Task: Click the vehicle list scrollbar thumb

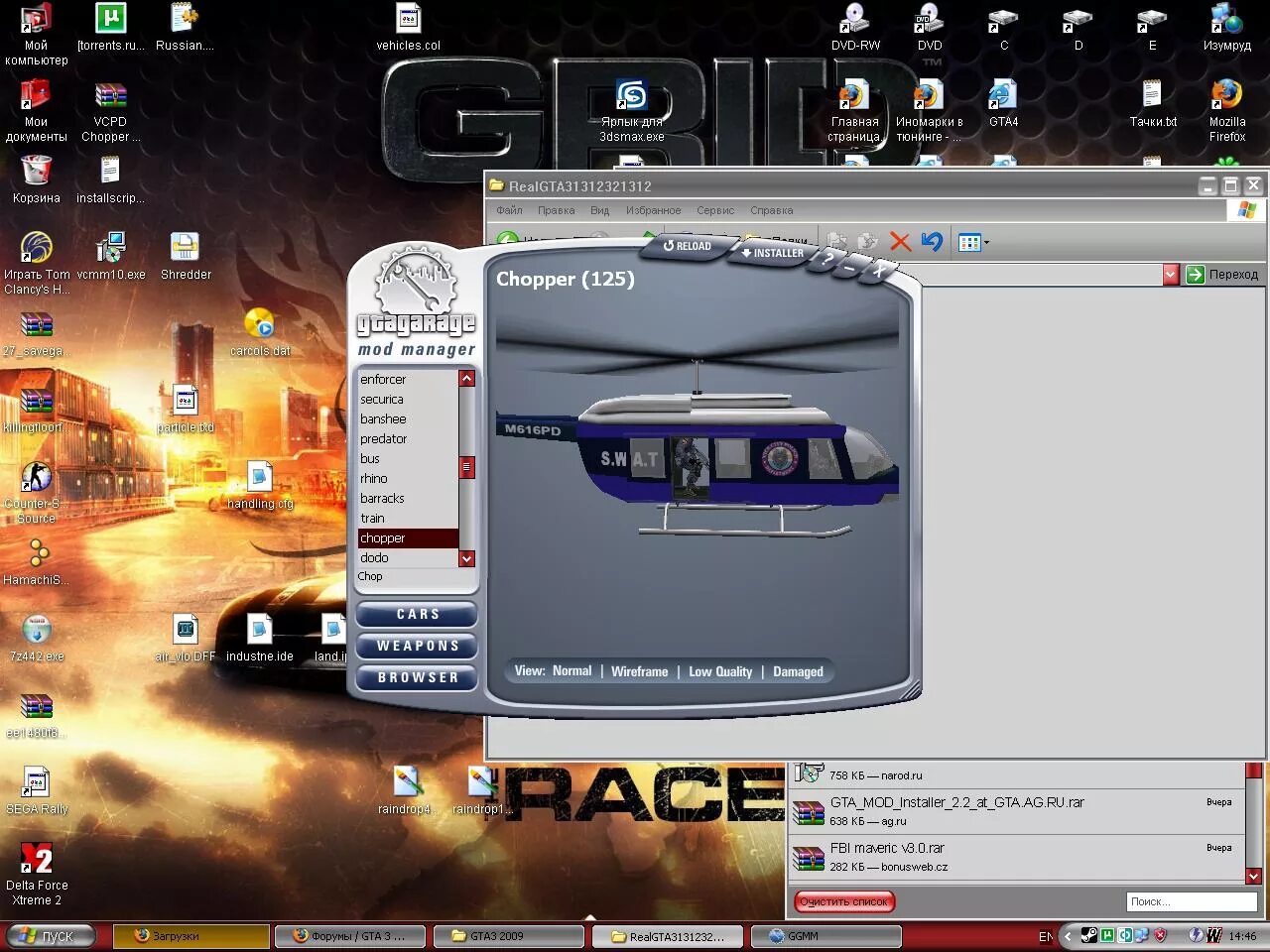Action: click(x=466, y=467)
